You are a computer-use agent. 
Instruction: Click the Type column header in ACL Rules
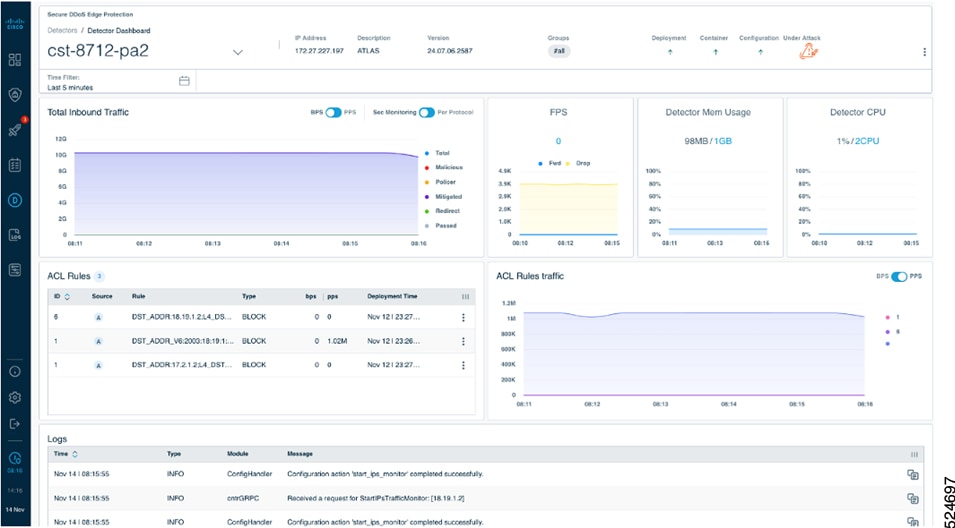coord(248,297)
